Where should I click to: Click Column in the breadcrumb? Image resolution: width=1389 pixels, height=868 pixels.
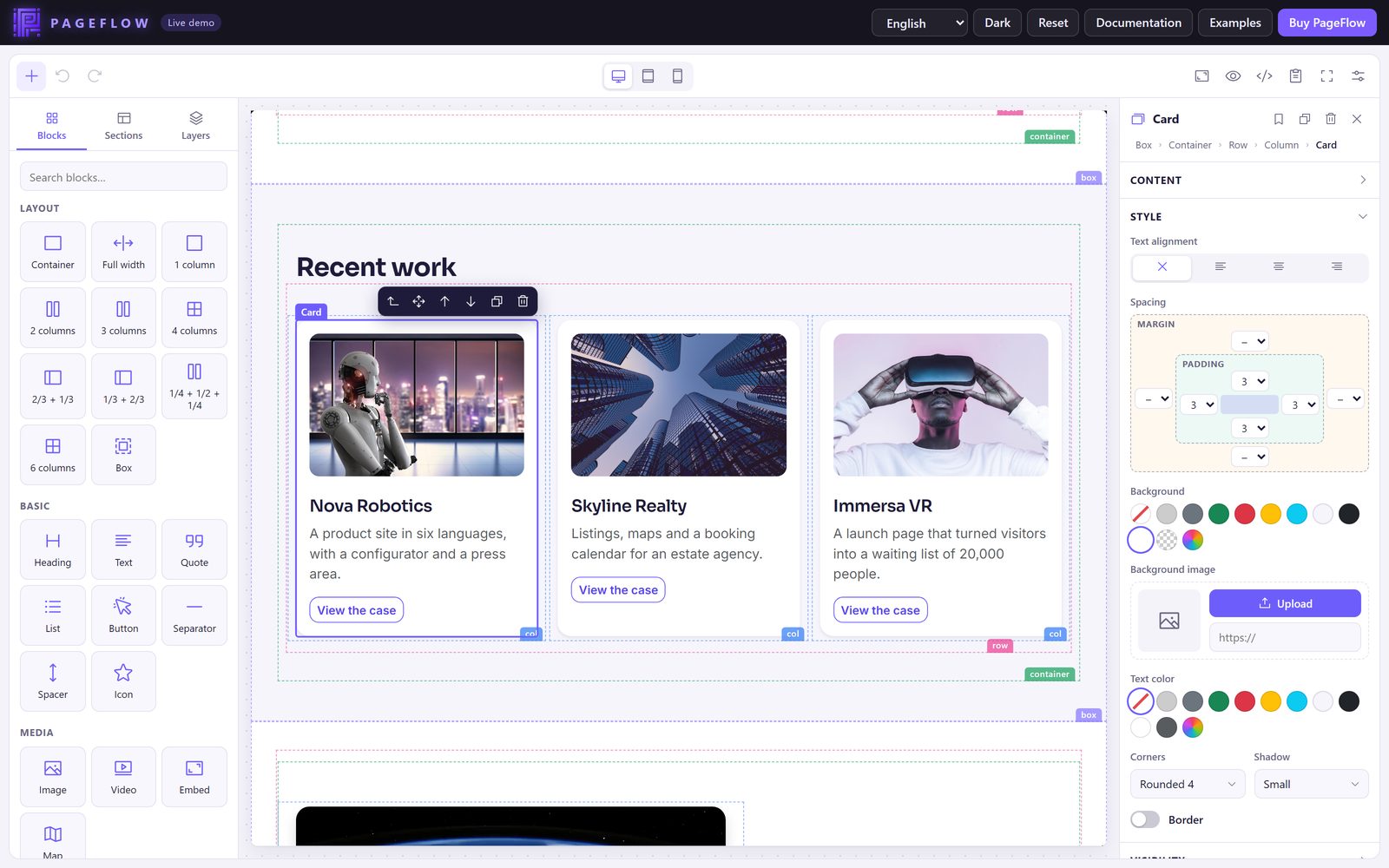pyautogui.click(x=1281, y=145)
